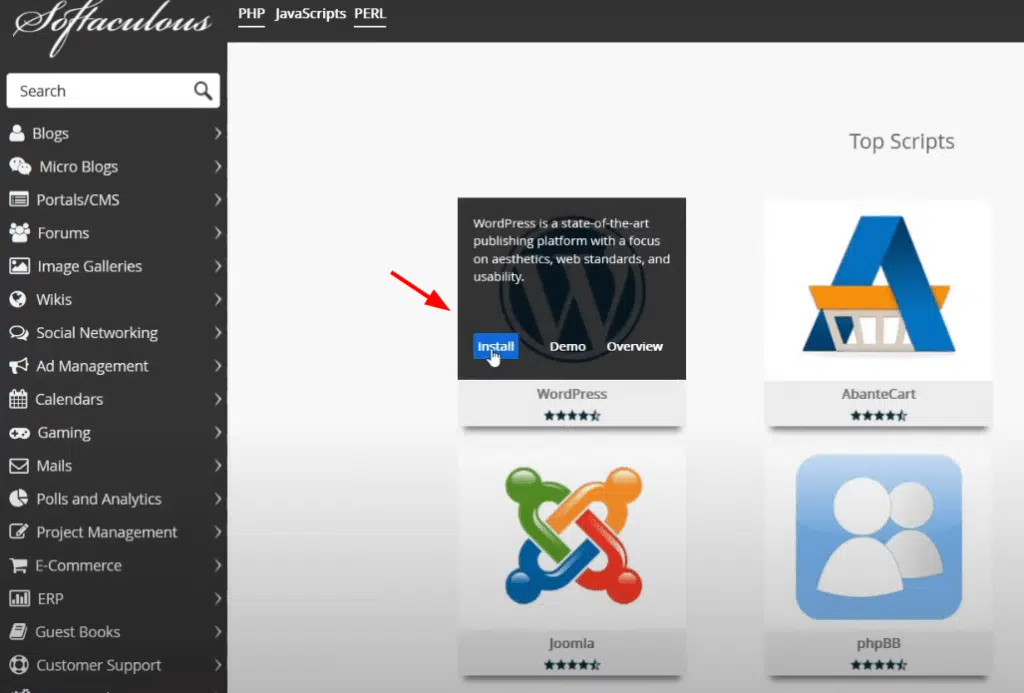Image resolution: width=1024 pixels, height=693 pixels.
Task: Click the phpBB star rating
Action: pyautogui.click(x=878, y=665)
